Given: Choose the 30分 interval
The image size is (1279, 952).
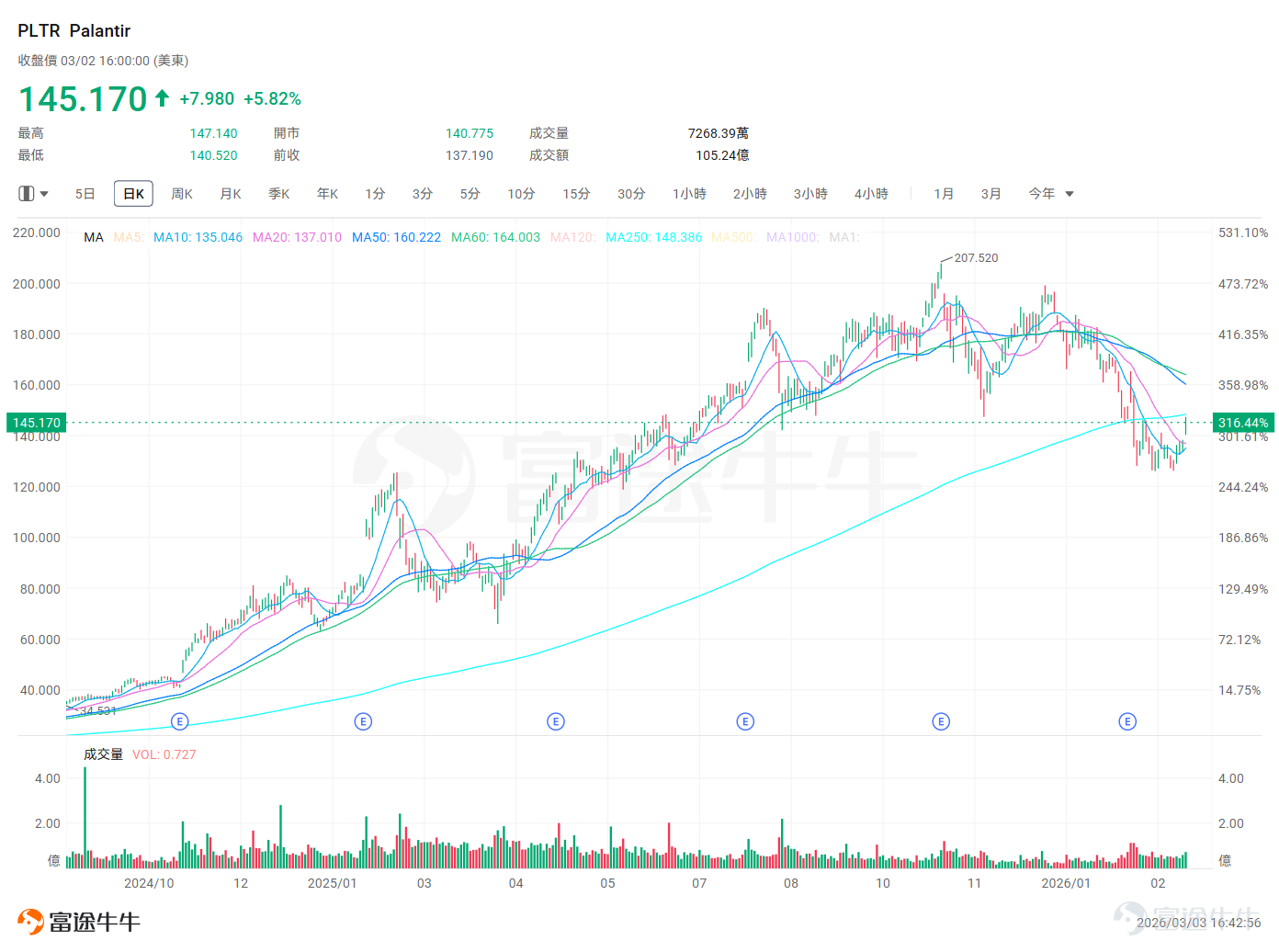Looking at the screenshot, I should (x=632, y=194).
